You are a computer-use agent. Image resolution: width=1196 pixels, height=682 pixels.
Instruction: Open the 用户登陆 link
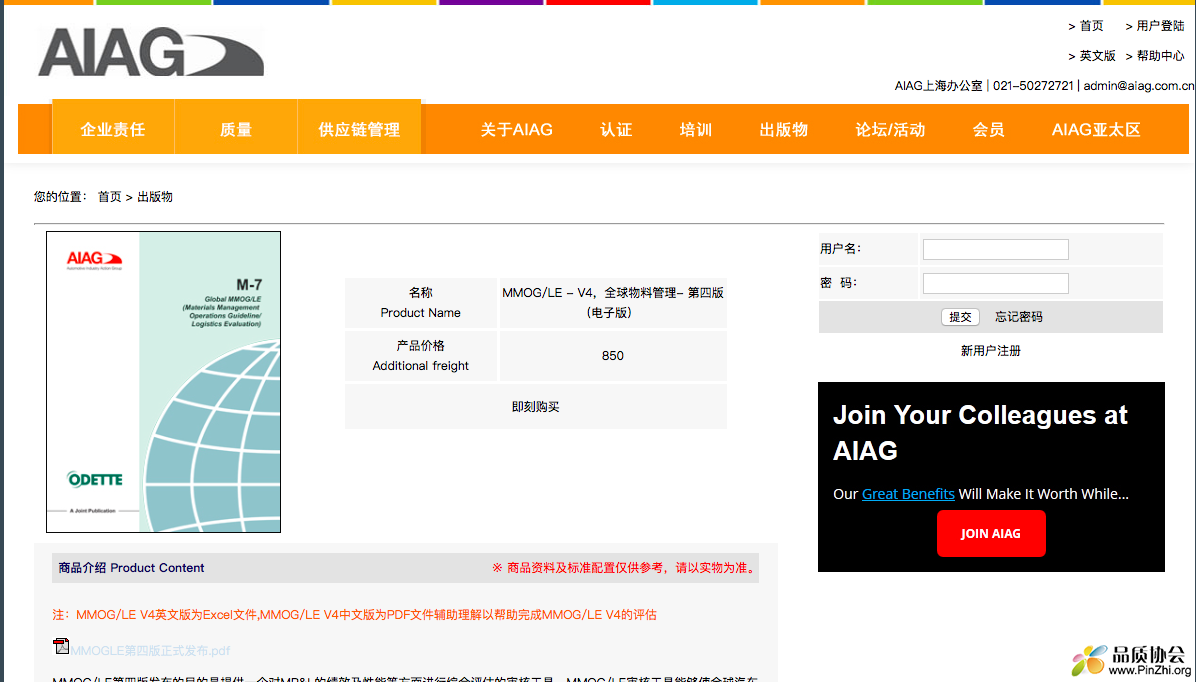pos(1161,26)
